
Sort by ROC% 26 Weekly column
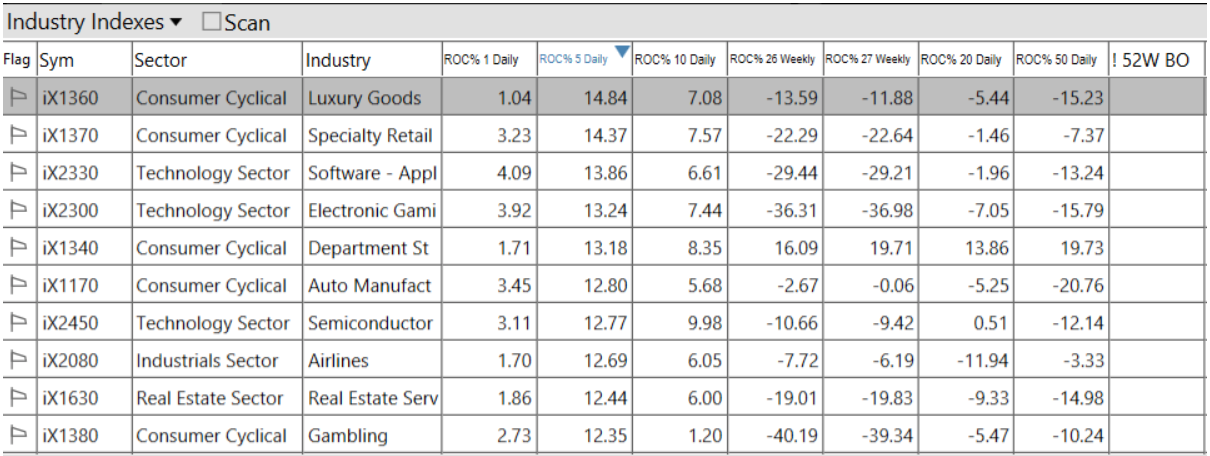pyautogui.click(x=773, y=60)
